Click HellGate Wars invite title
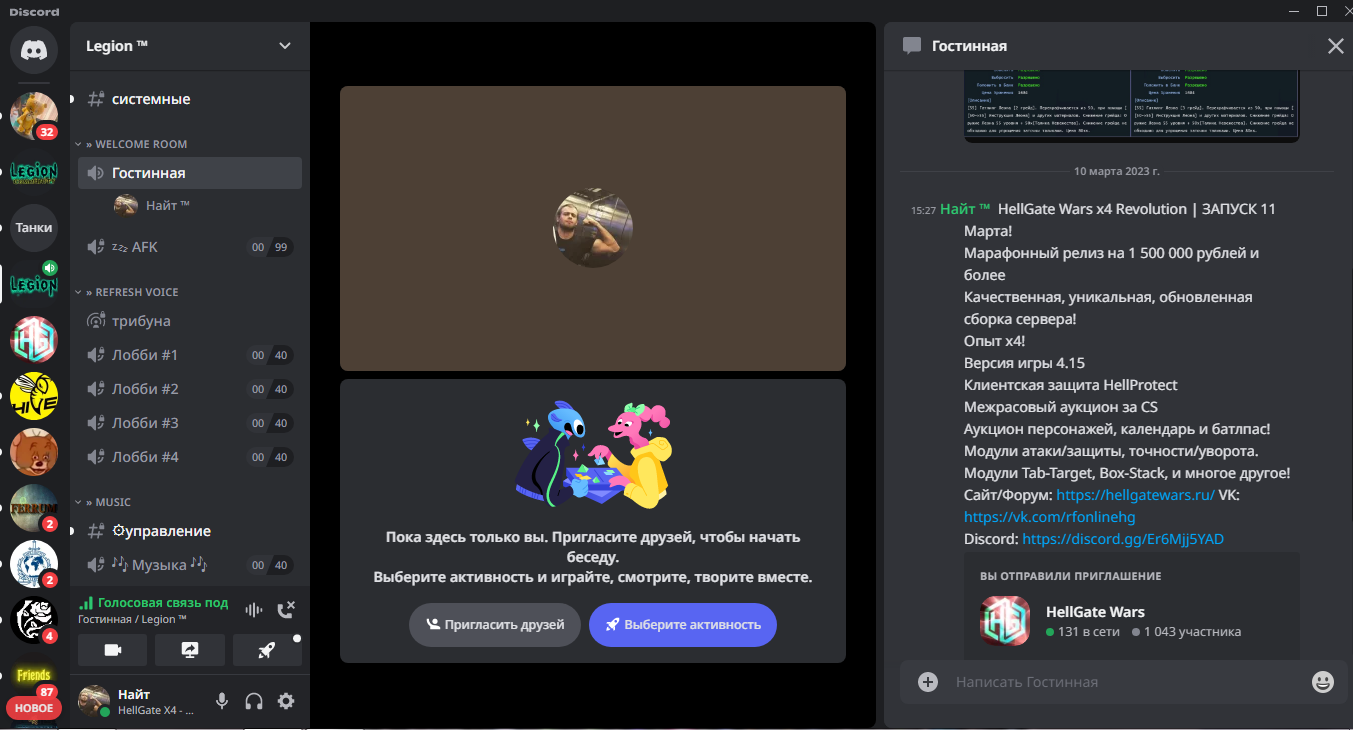Screen dimensions: 1353x730 [x=1095, y=612]
